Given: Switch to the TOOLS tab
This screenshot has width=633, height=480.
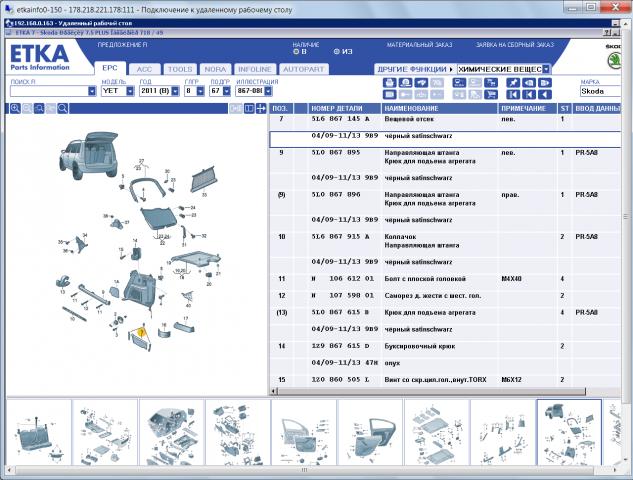Looking at the screenshot, I should point(180,69).
